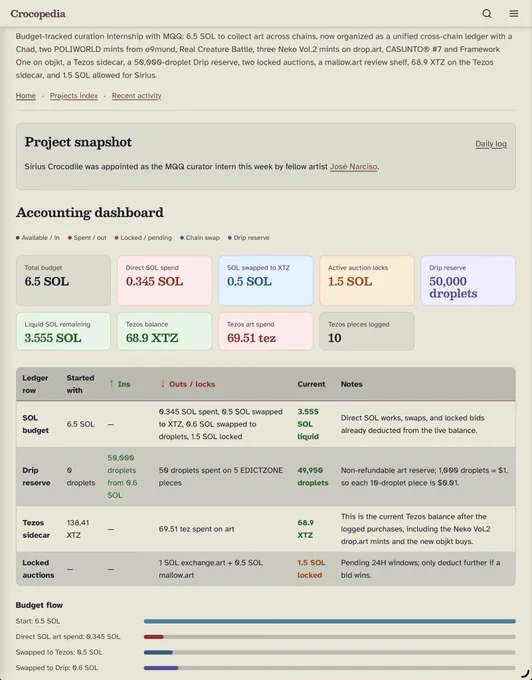This screenshot has height=680, width=532.
Task: Open the search icon in header
Action: pyautogui.click(x=487, y=13)
